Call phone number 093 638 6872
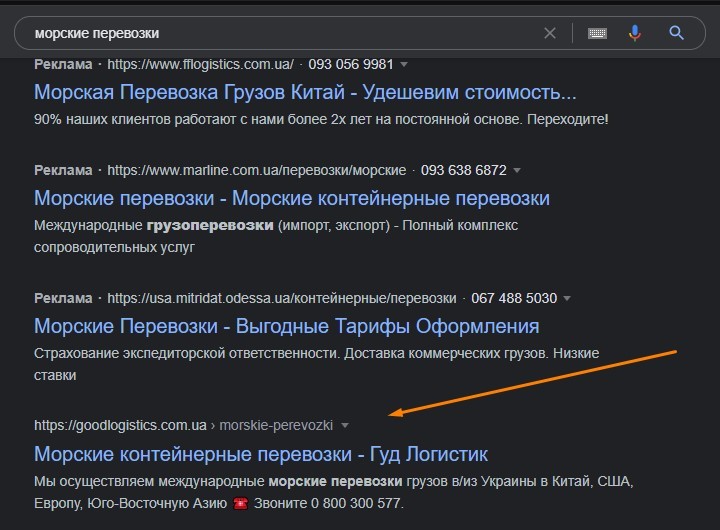The image size is (720, 530). (x=463, y=170)
